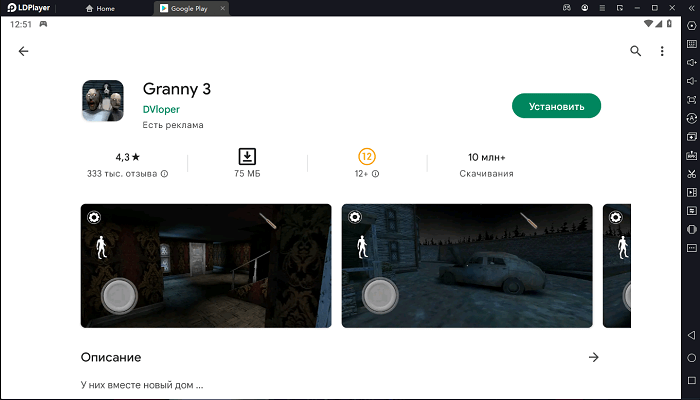Image resolution: width=700 pixels, height=400 pixels.
Task: Click Android back triangle in sidebar
Action: pyautogui.click(x=692, y=335)
